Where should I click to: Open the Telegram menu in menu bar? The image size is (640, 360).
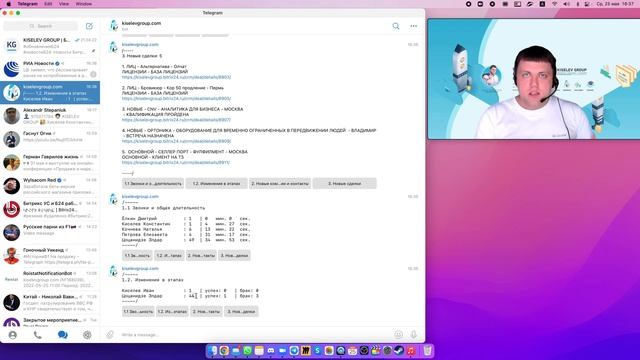click(x=27, y=4)
